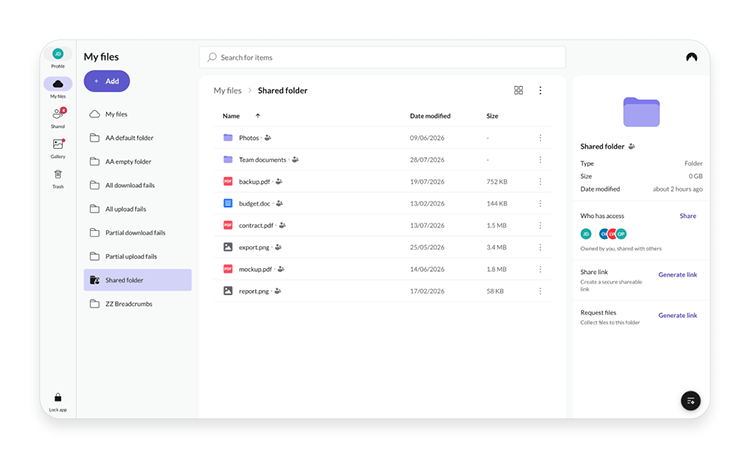Image resolution: width=750 pixels, height=459 pixels.
Task: Click the export.png image icon
Action: point(228,247)
